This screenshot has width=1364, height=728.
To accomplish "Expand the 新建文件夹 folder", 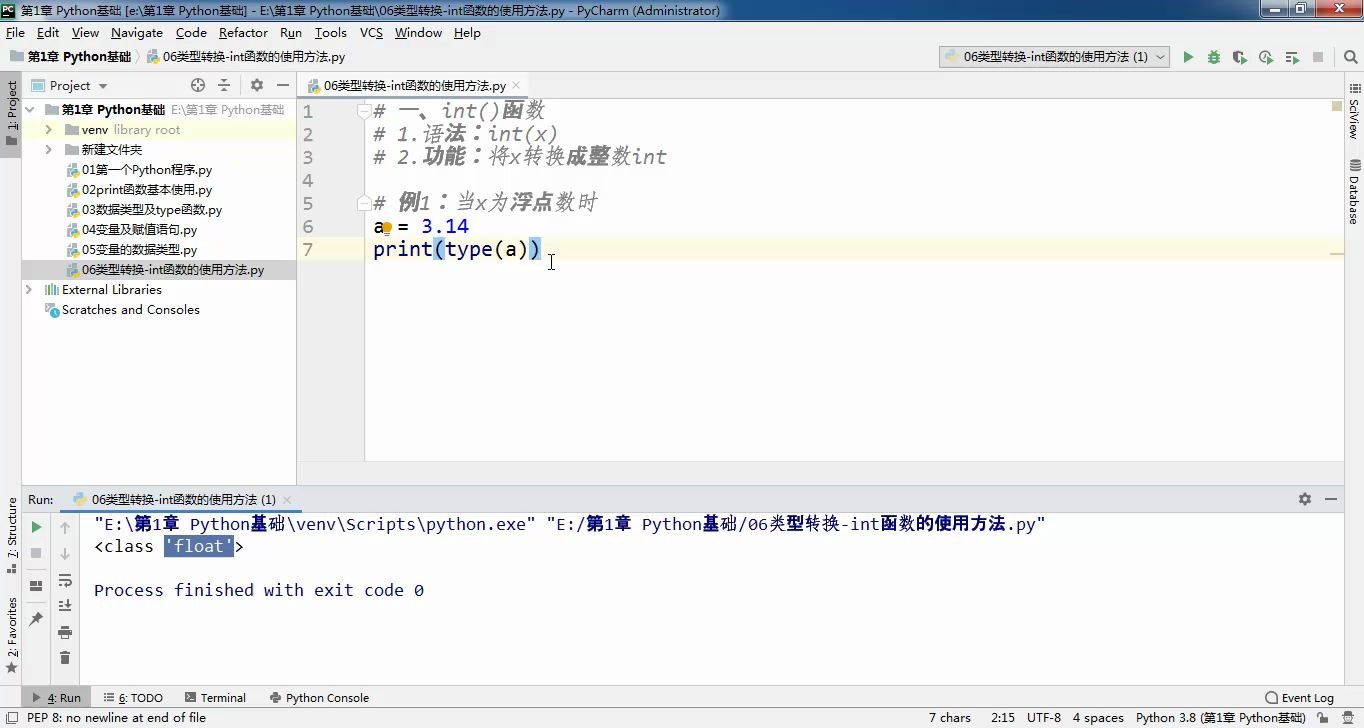I will (x=48, y=150).
